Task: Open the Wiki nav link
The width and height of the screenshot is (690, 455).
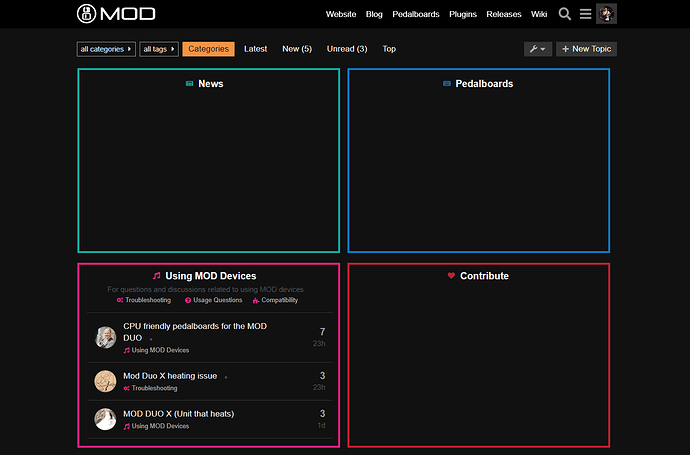Action: (x=539, y=14)
